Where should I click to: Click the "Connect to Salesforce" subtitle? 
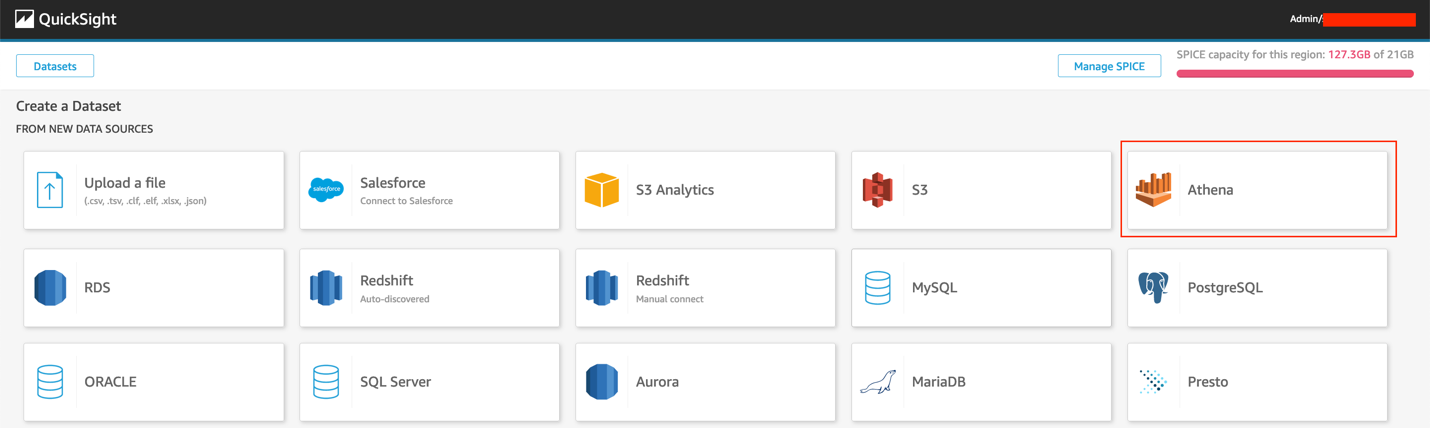(x=406, y=201)
